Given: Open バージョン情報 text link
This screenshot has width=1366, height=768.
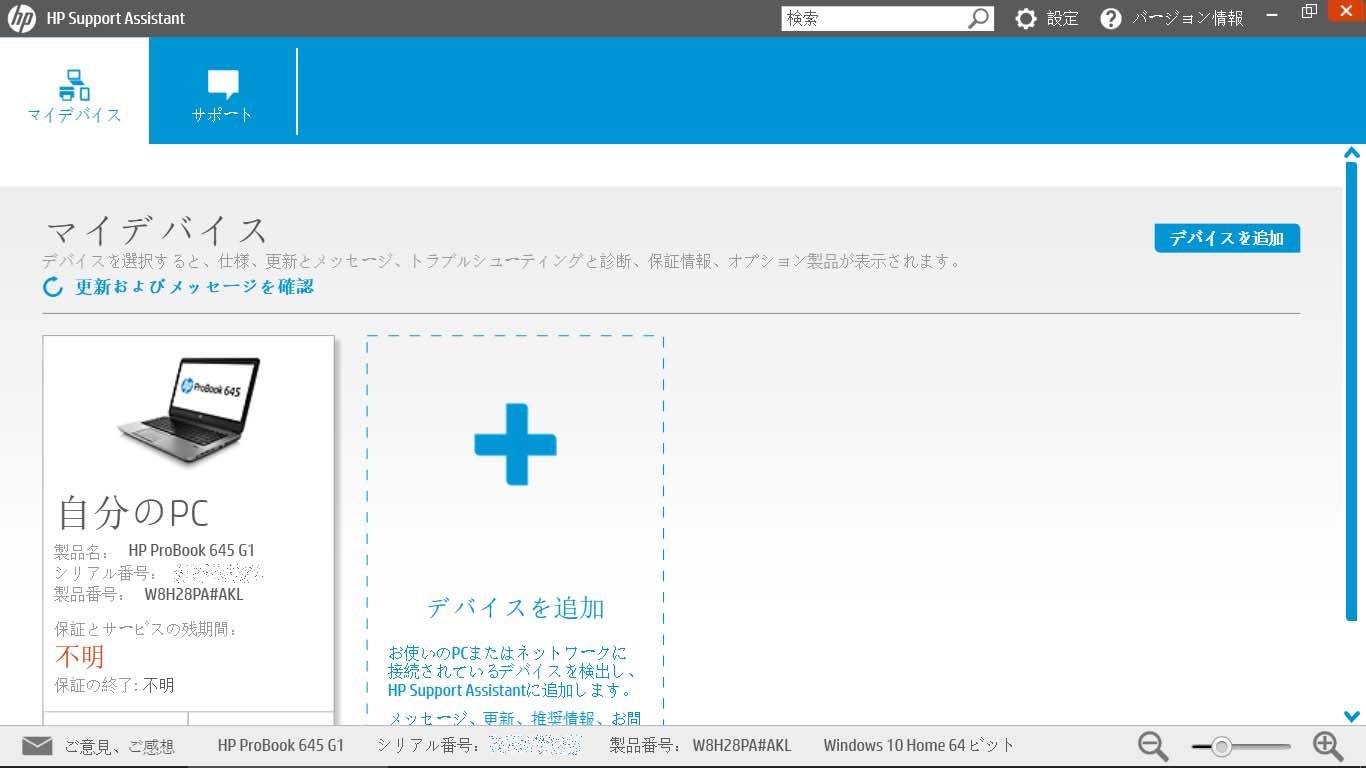Looking at the screenshot, I should [1188, 18].
